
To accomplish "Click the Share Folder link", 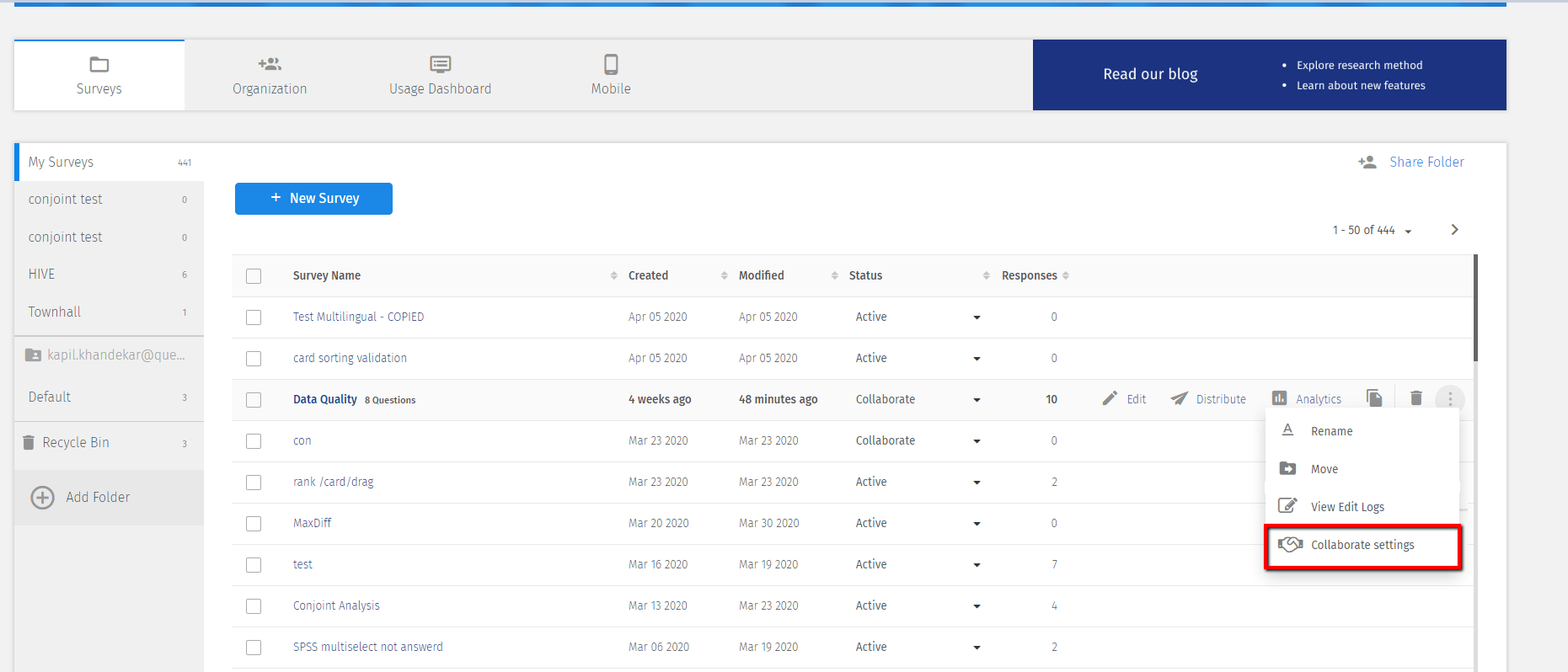I will (x=1426, y=163).
